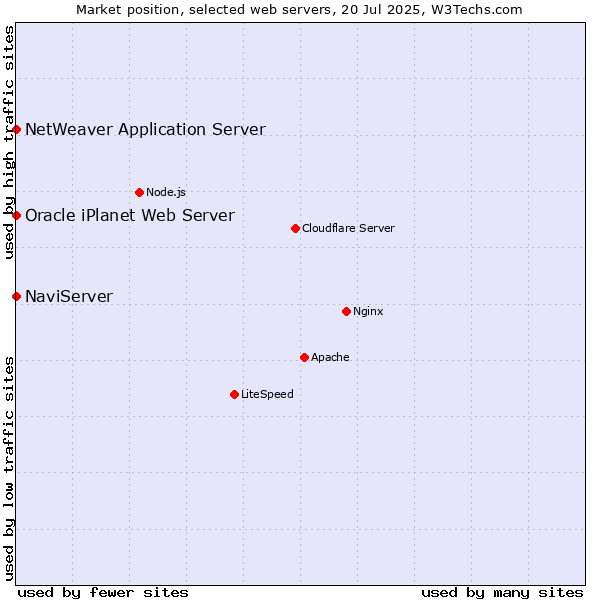
Task: Click the 'NetWeaver Application Server' label
Action: click(145, 129)
